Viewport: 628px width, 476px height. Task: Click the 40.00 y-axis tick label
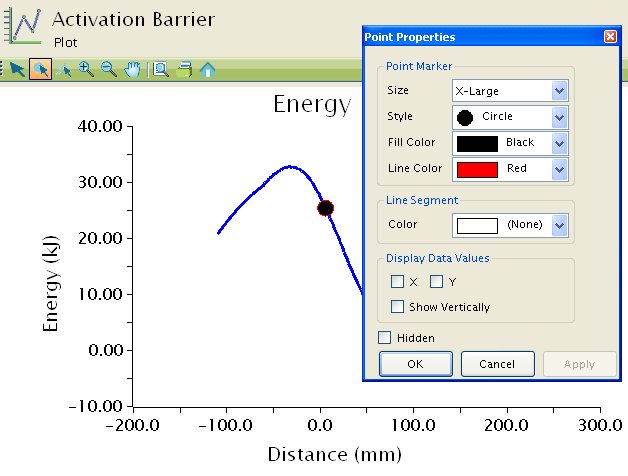[x=100, y=126]
